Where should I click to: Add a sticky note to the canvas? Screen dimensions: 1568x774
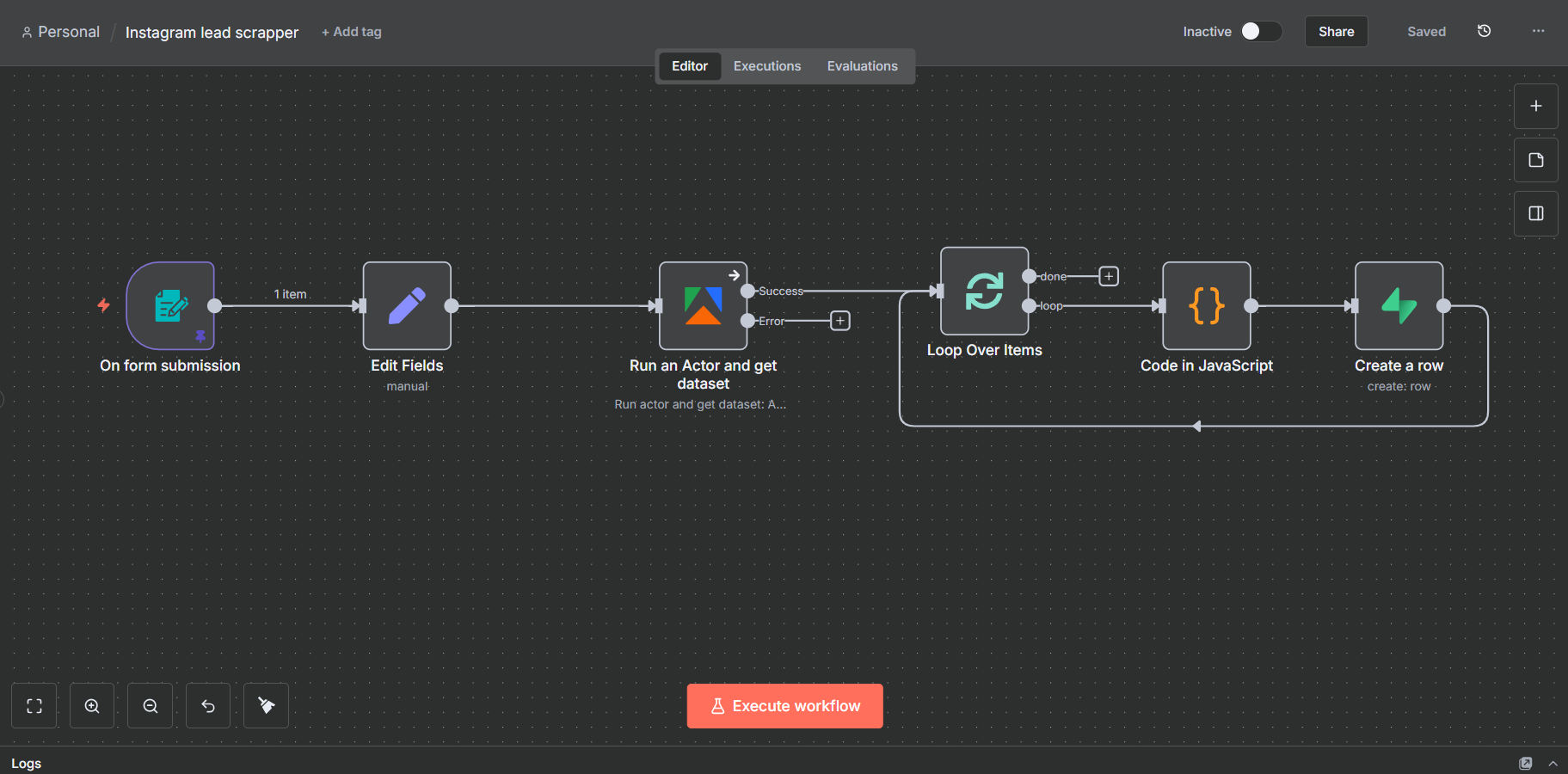click(x=1535, y=160)
